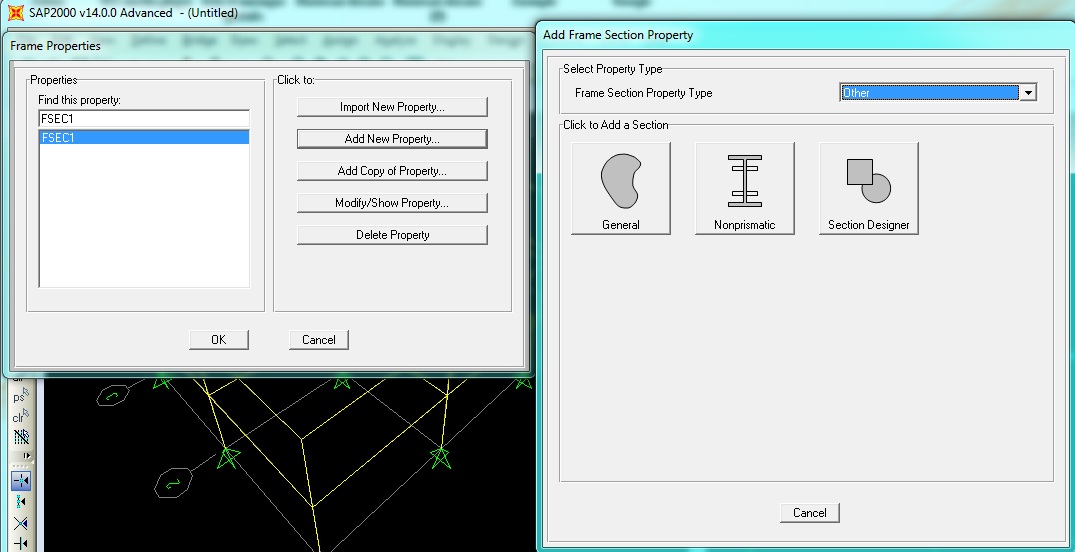Click the 'ps' get previous selection tool
The width and height of the screenshot is (1075, 552).
coord(21,397)
